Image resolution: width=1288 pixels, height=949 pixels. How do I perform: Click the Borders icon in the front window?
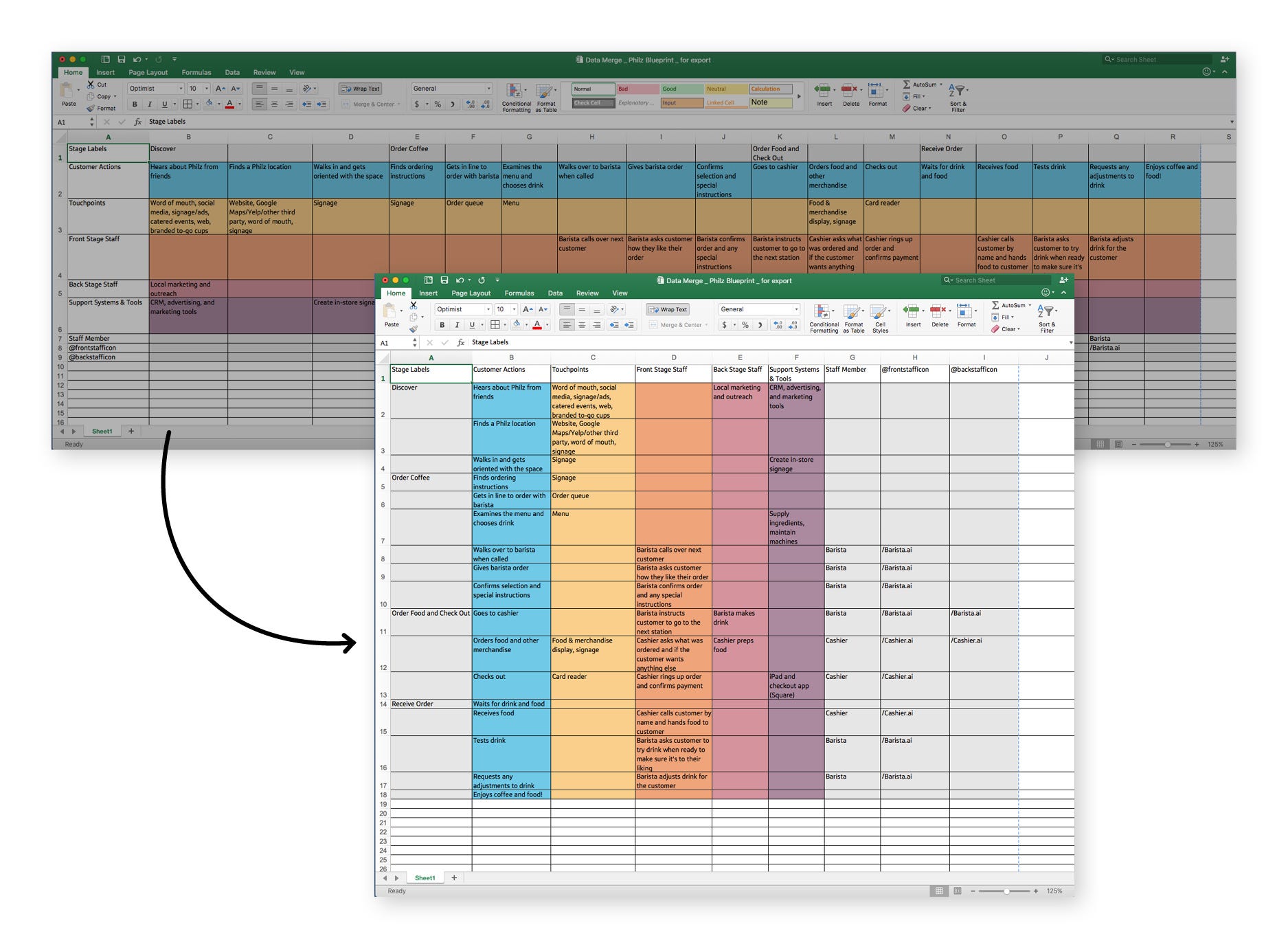[495, 325]
